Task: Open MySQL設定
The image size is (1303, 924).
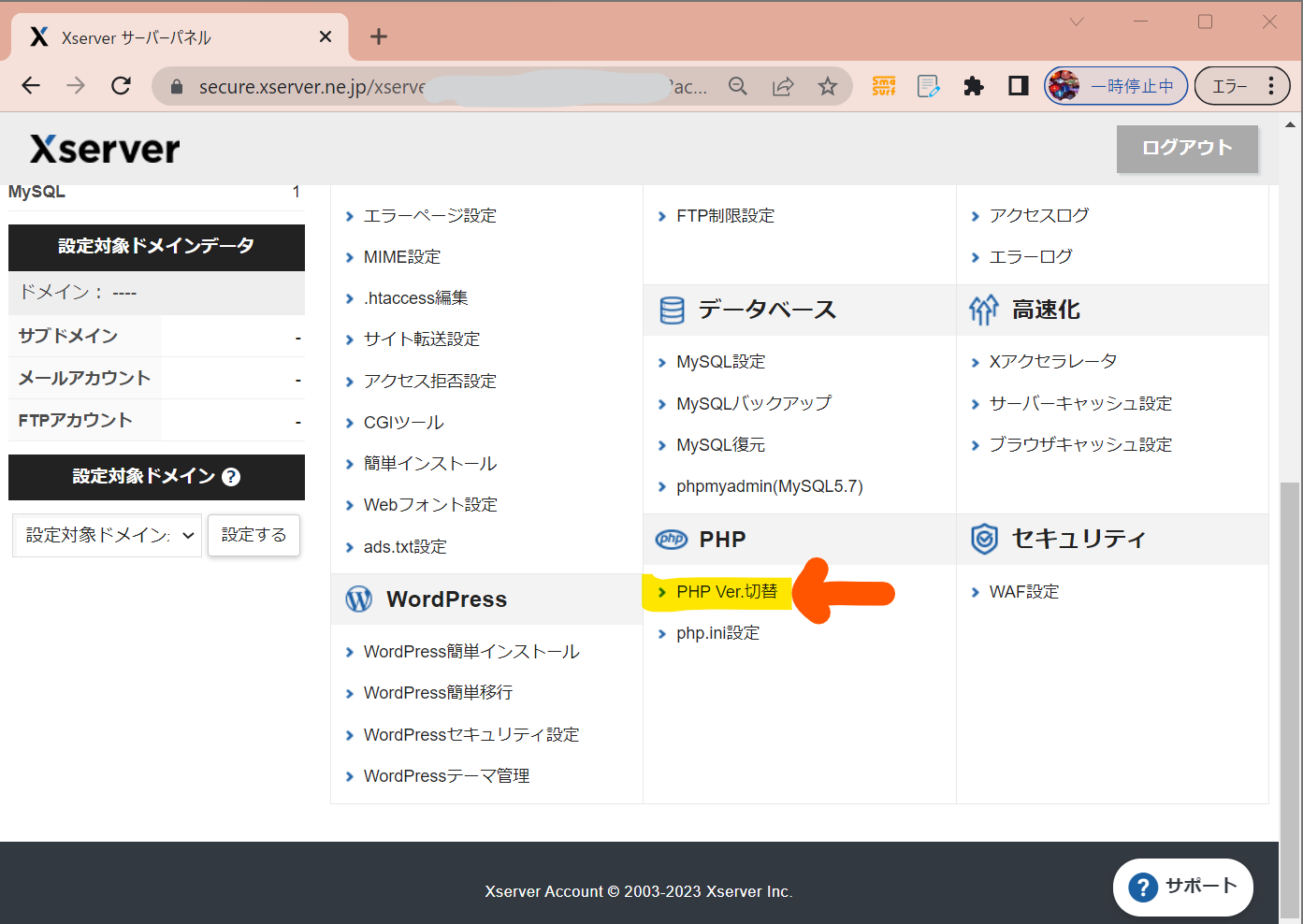Action: point(720,362)
